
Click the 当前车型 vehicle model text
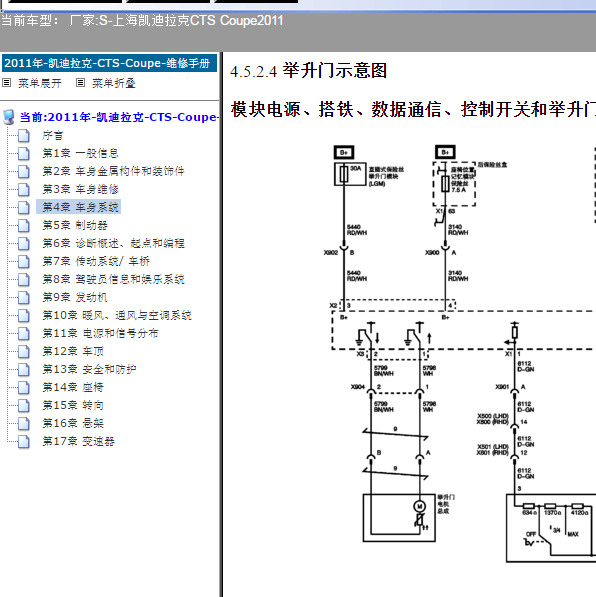coord(142,20)
